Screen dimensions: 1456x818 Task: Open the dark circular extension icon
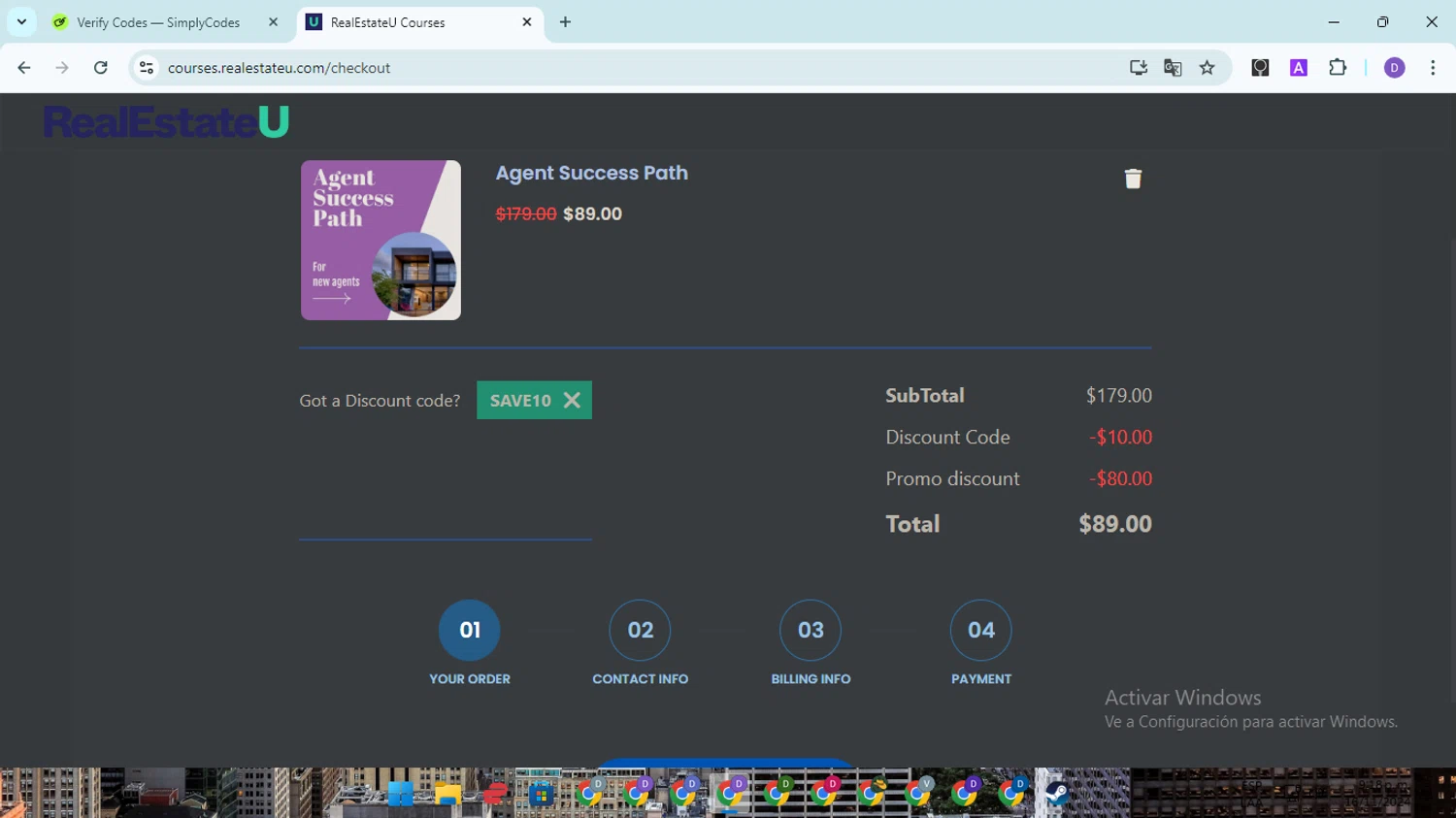tap(1260, 68)
